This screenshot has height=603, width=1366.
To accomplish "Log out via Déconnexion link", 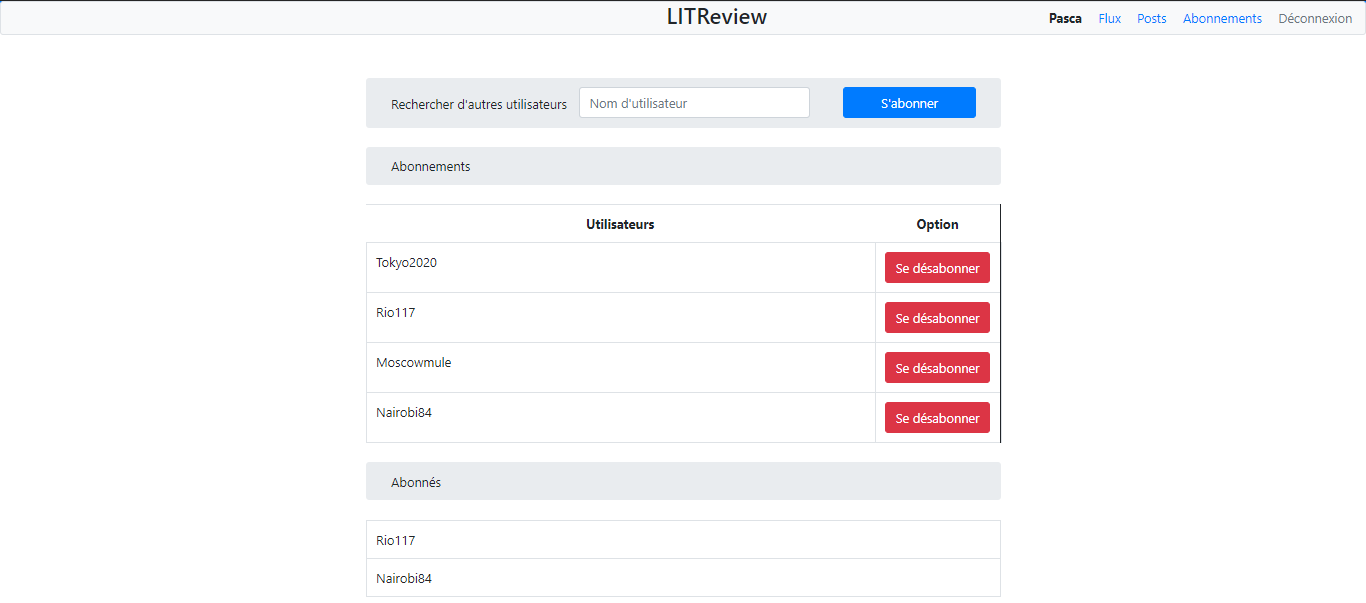I will point(1315,18).
